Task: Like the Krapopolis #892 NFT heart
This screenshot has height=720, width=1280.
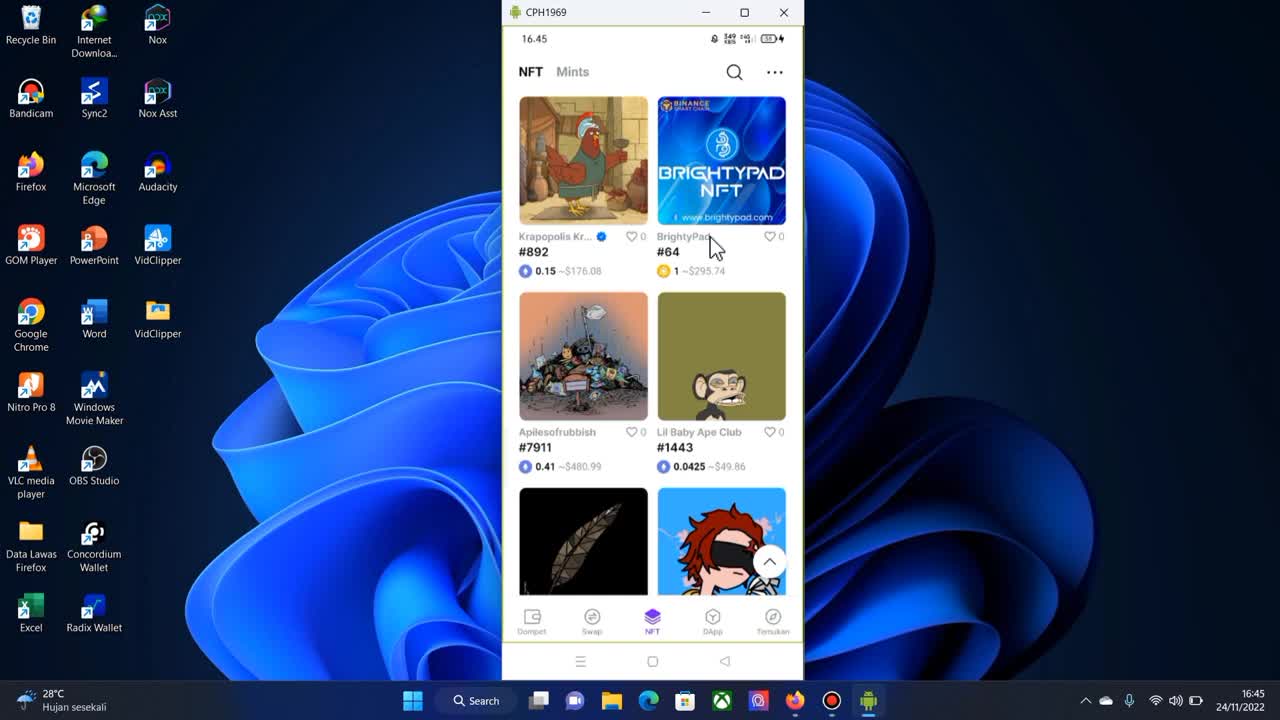Action: click(631, 237)
